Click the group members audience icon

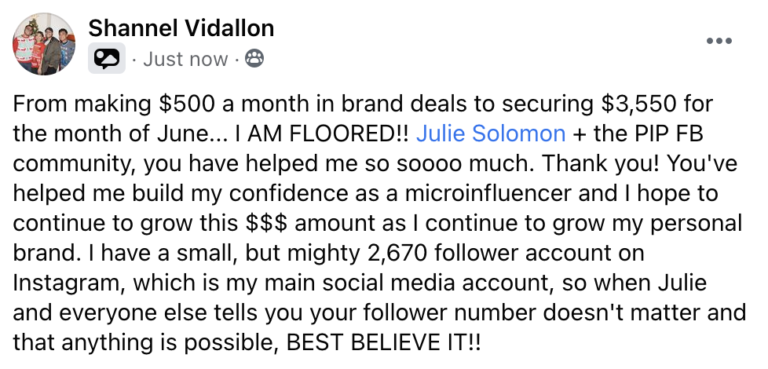point(254,59)
